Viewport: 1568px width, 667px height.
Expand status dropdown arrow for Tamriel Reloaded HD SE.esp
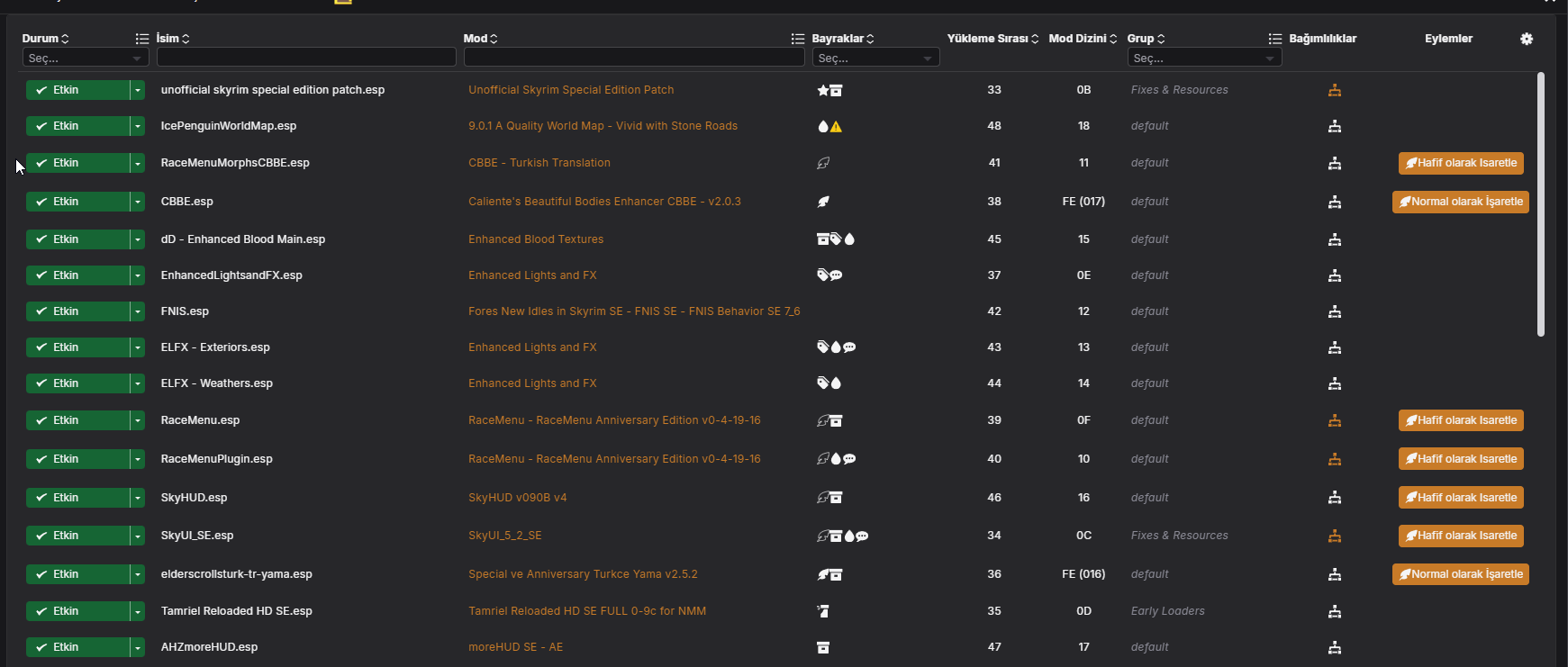[x=138, y=611]
